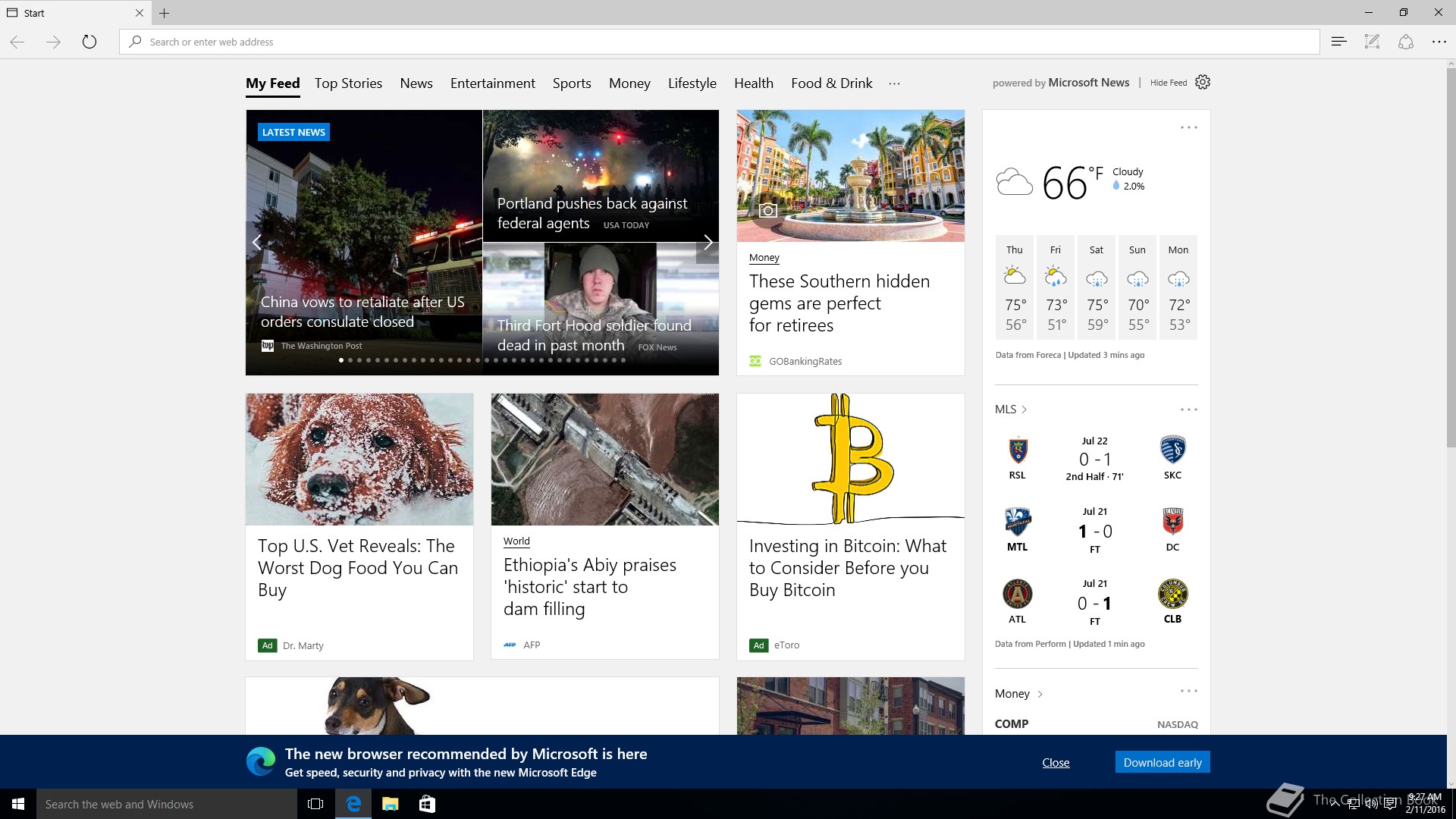
Task: Select the My Feed tab
Action: 273,83
